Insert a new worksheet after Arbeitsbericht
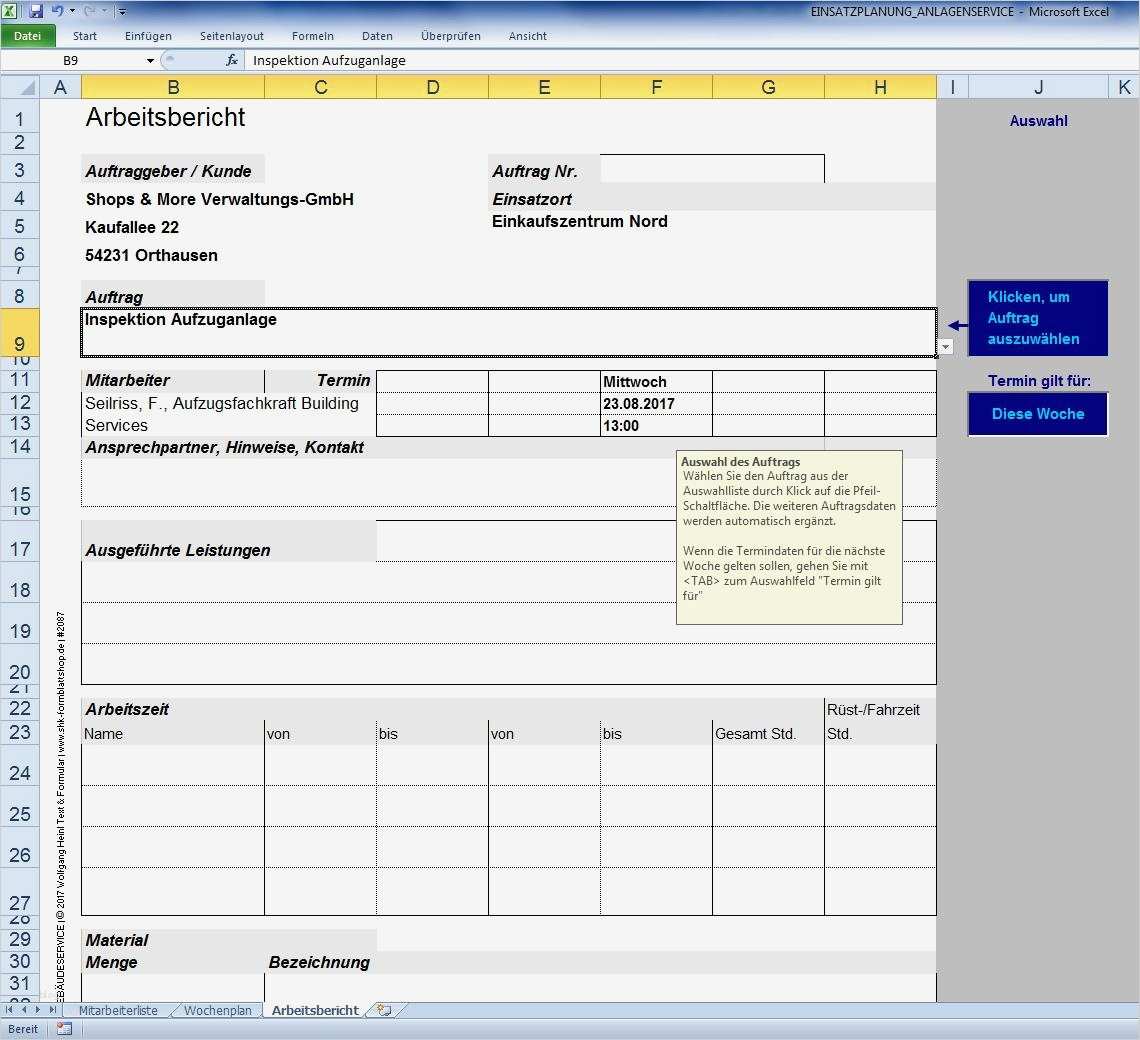This screenshot has height=1040, width=1140. [x=383, y=1010]
